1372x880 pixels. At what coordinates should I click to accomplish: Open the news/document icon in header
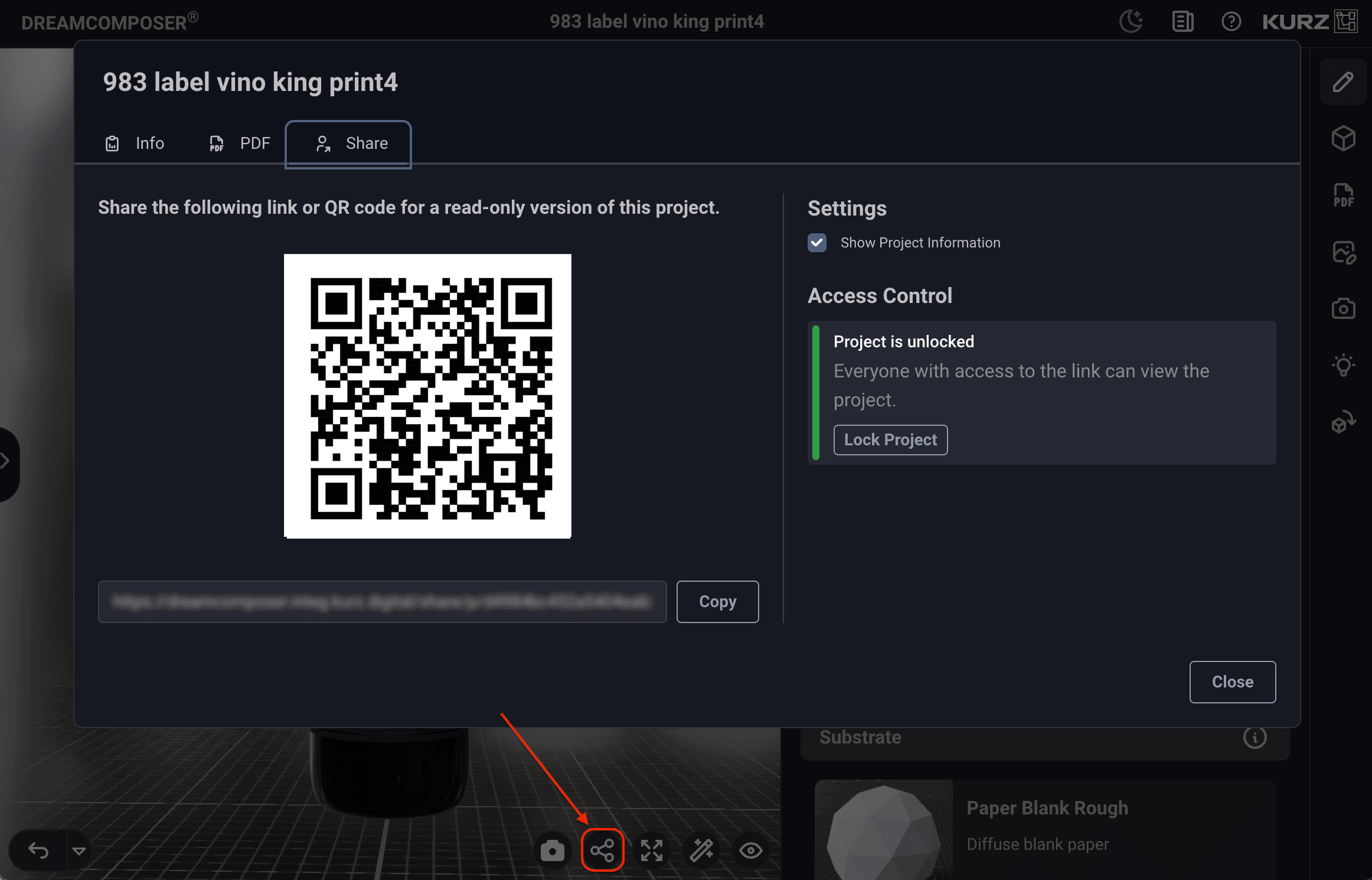(1182, 22)
